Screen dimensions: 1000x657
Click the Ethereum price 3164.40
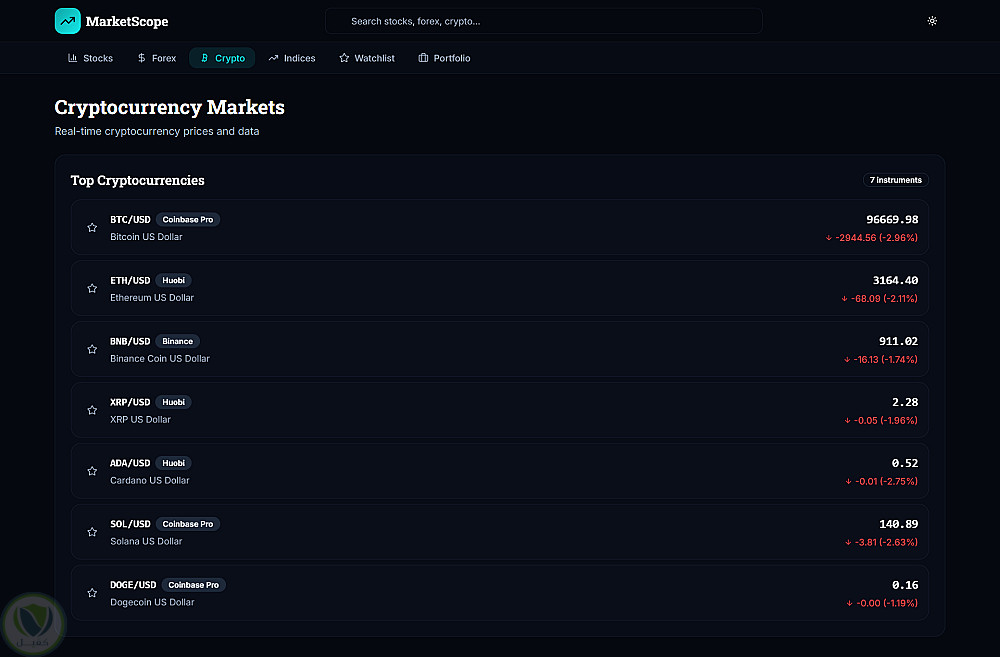pyautogui.click(x=895, y=281)
